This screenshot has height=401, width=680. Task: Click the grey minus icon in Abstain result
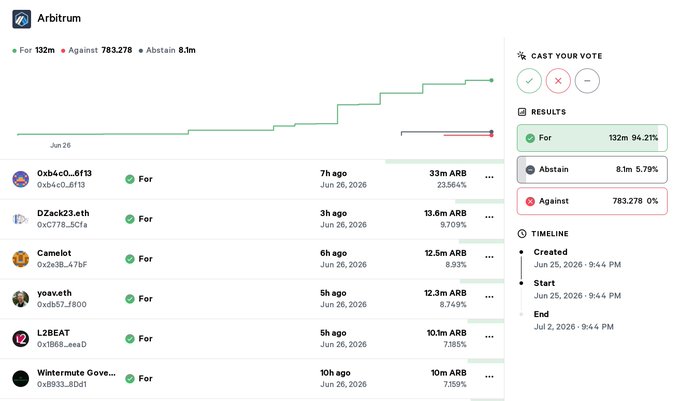click(x=530, y=170)
